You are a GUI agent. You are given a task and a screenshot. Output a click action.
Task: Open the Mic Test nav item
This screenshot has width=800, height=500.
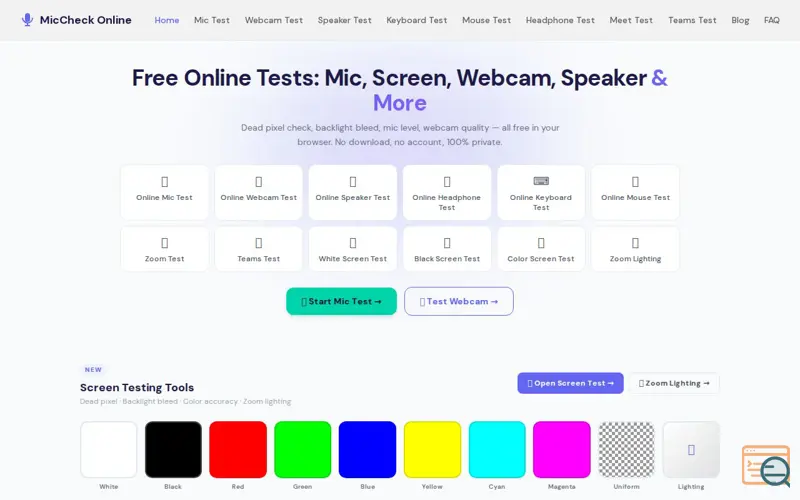point(212,20)
